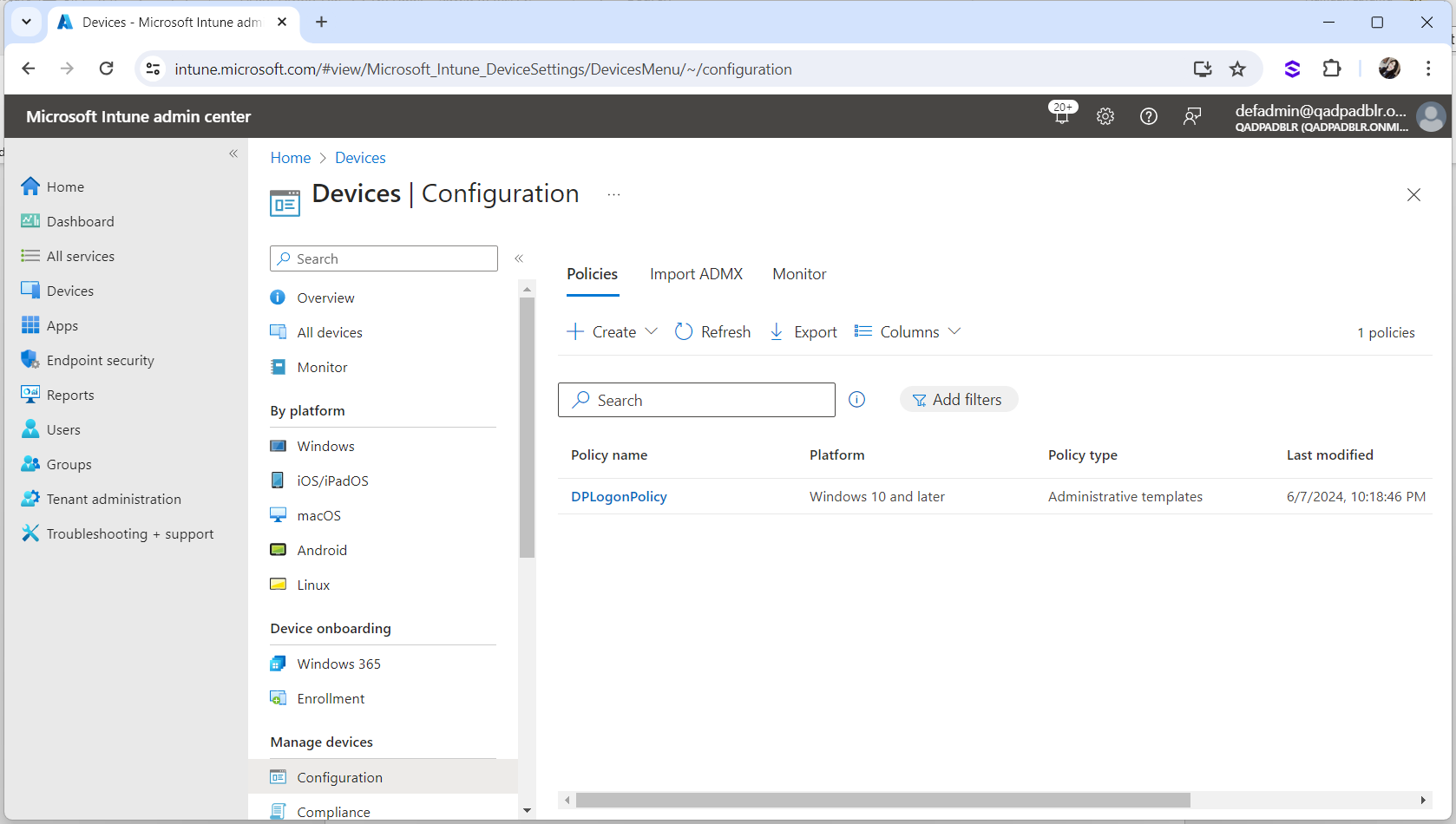Open the ellipsis menu next to Configuration title

613,195
